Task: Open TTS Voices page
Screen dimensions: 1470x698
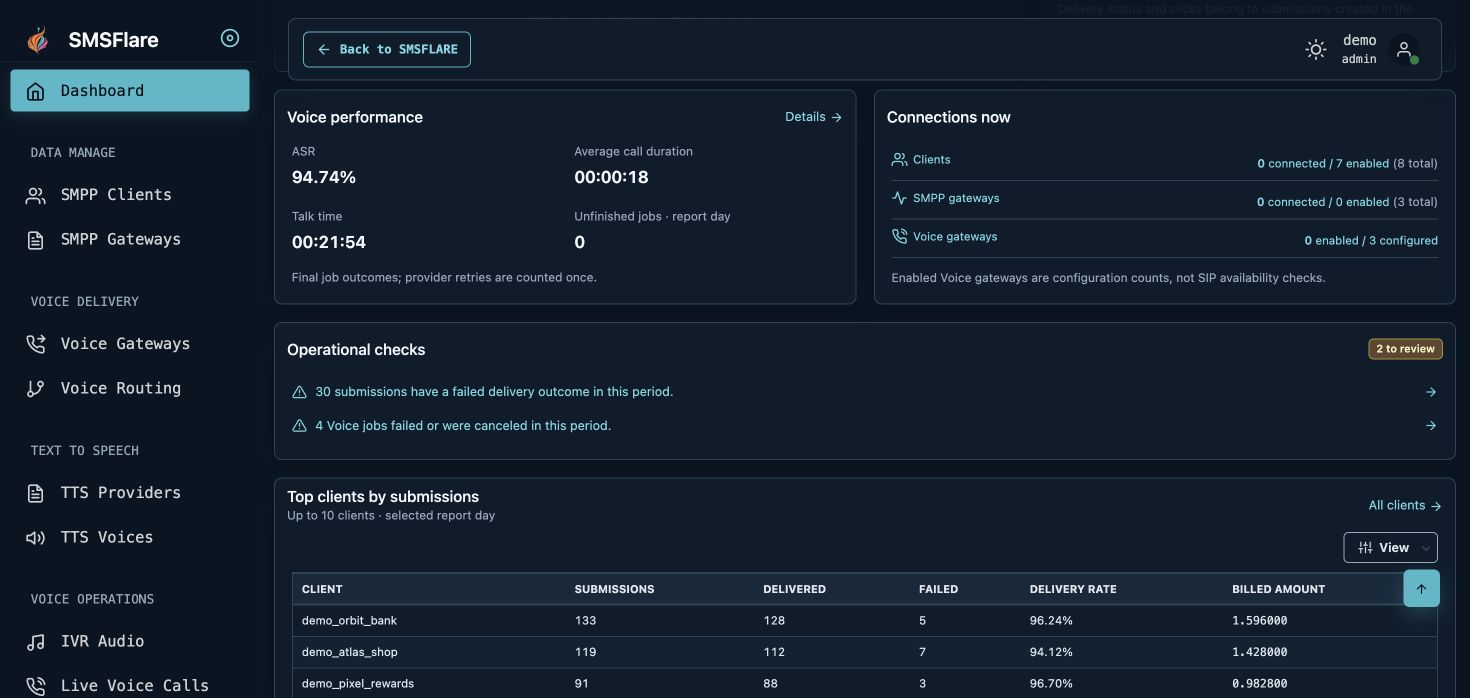Action: 130,537
